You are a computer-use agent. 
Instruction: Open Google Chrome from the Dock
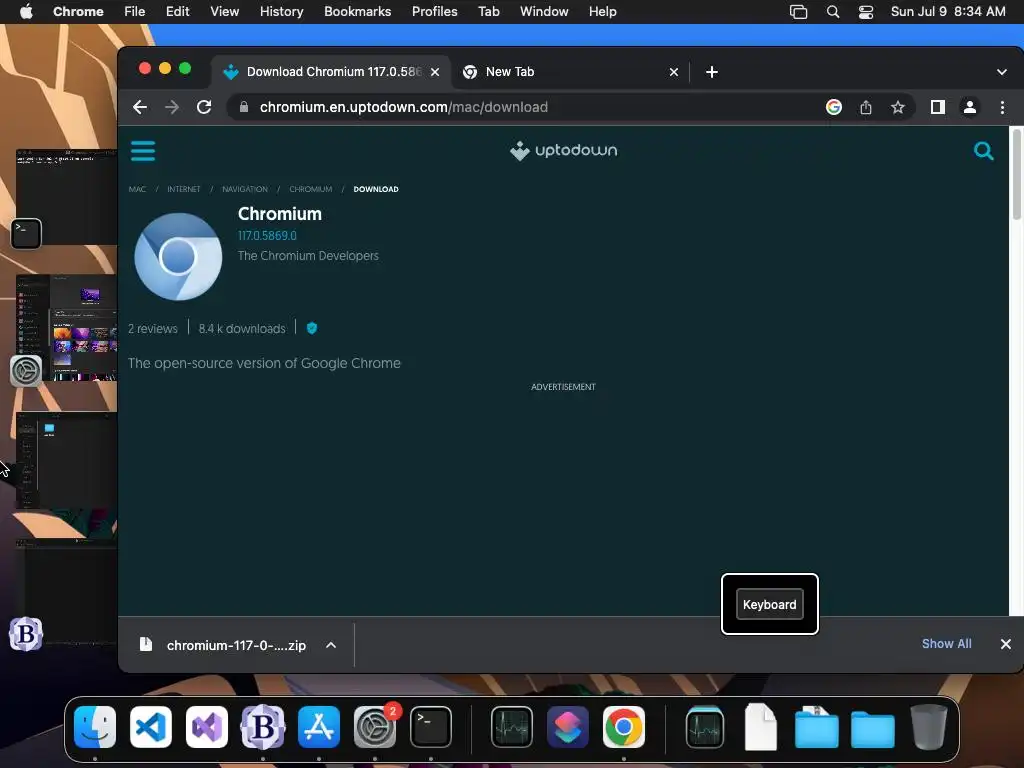click(624, 727)
